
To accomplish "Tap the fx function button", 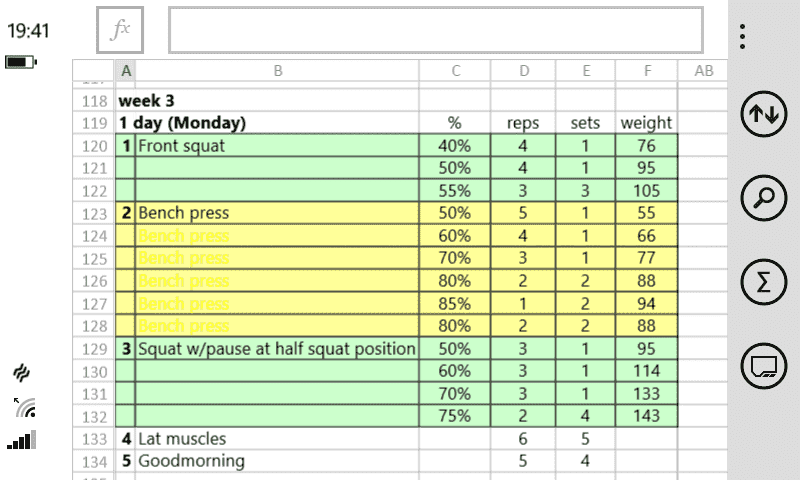I will [120, 31].
